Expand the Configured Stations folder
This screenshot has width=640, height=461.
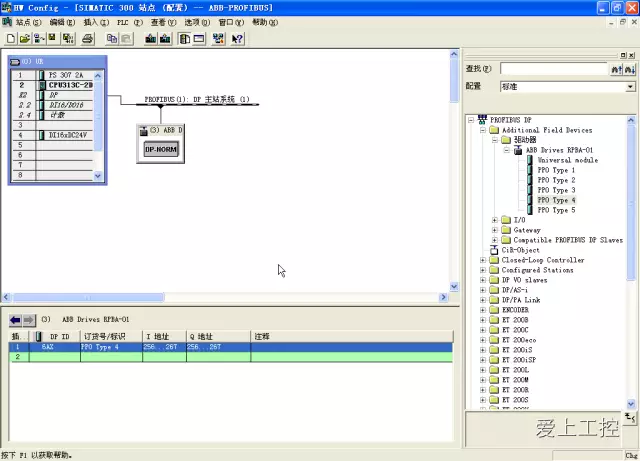[483, 270]
